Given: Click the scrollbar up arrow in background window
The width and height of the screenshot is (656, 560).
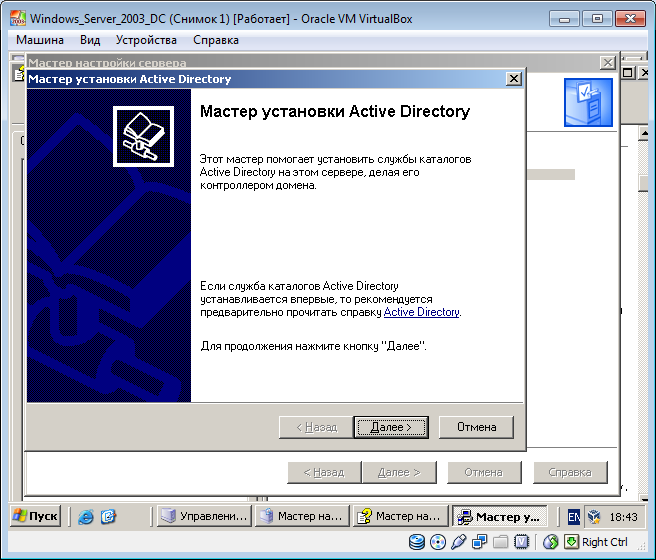Looking at the screenshot, I should coord(644,133).
